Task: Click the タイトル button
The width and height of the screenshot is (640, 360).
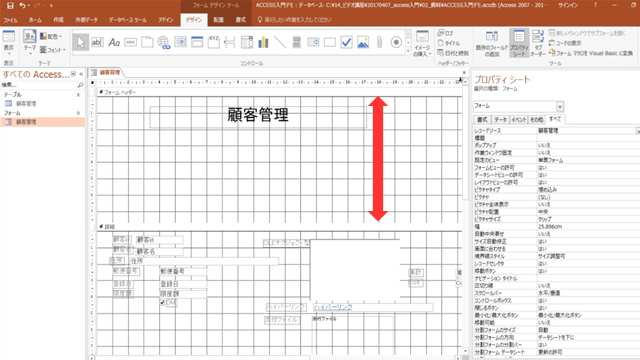Action: pyautogui.click(x=448, y=43)
